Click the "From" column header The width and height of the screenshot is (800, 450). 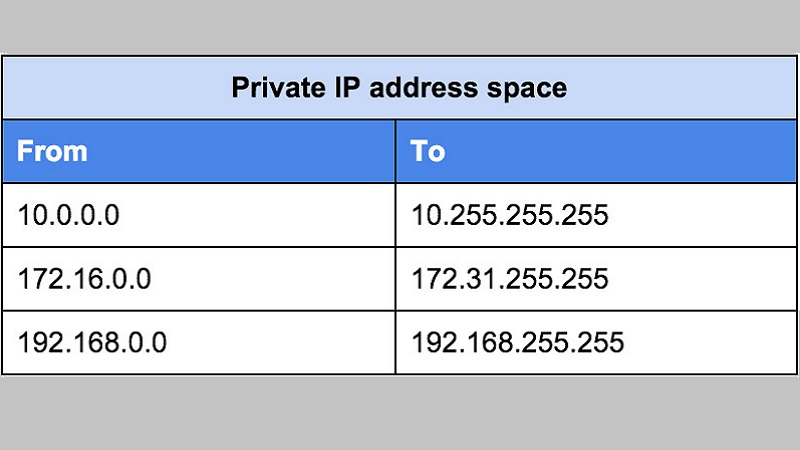[x=53, y=152]
